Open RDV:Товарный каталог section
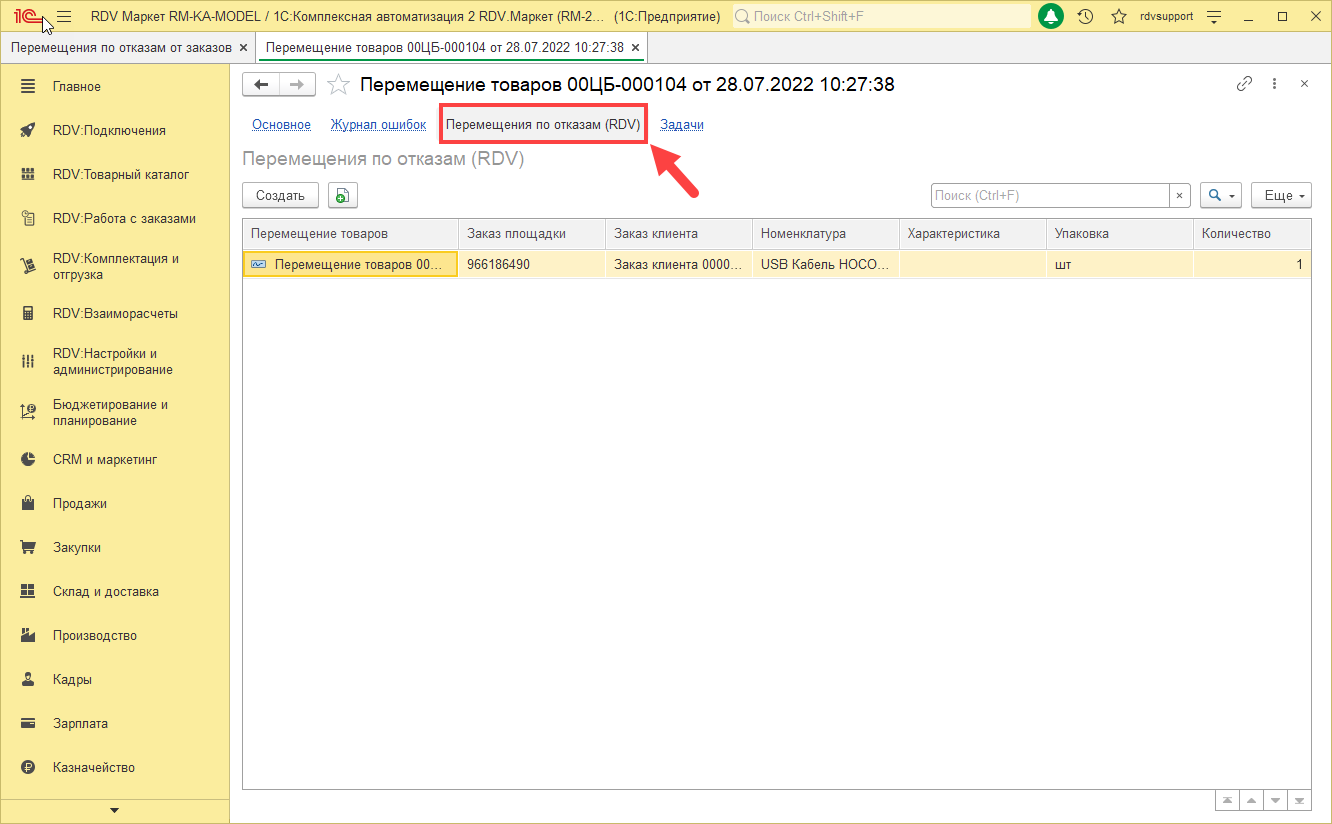This screenshot has width=1332, height=824. pos(120,174)
